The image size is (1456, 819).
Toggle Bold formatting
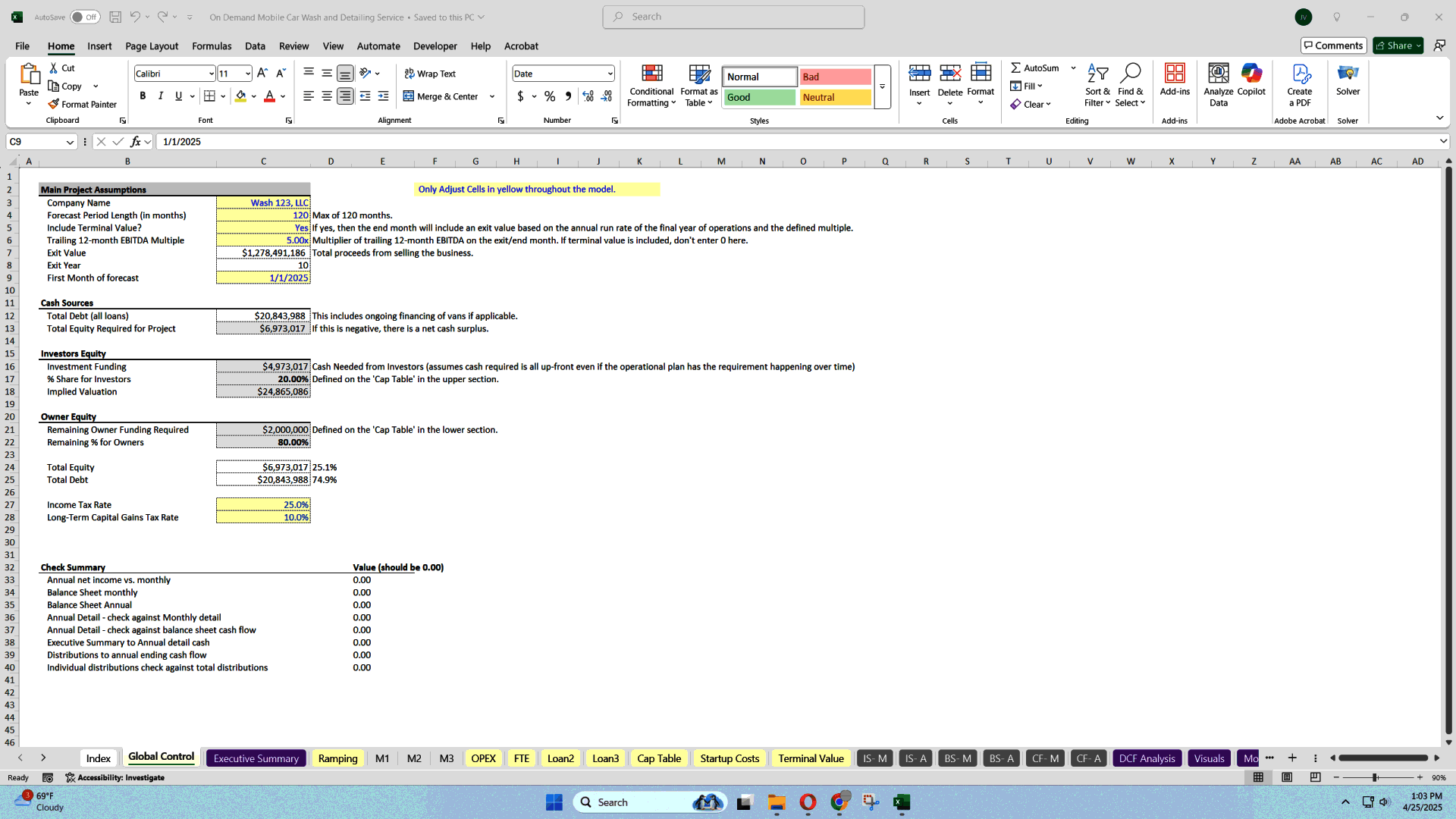[143, 96]
